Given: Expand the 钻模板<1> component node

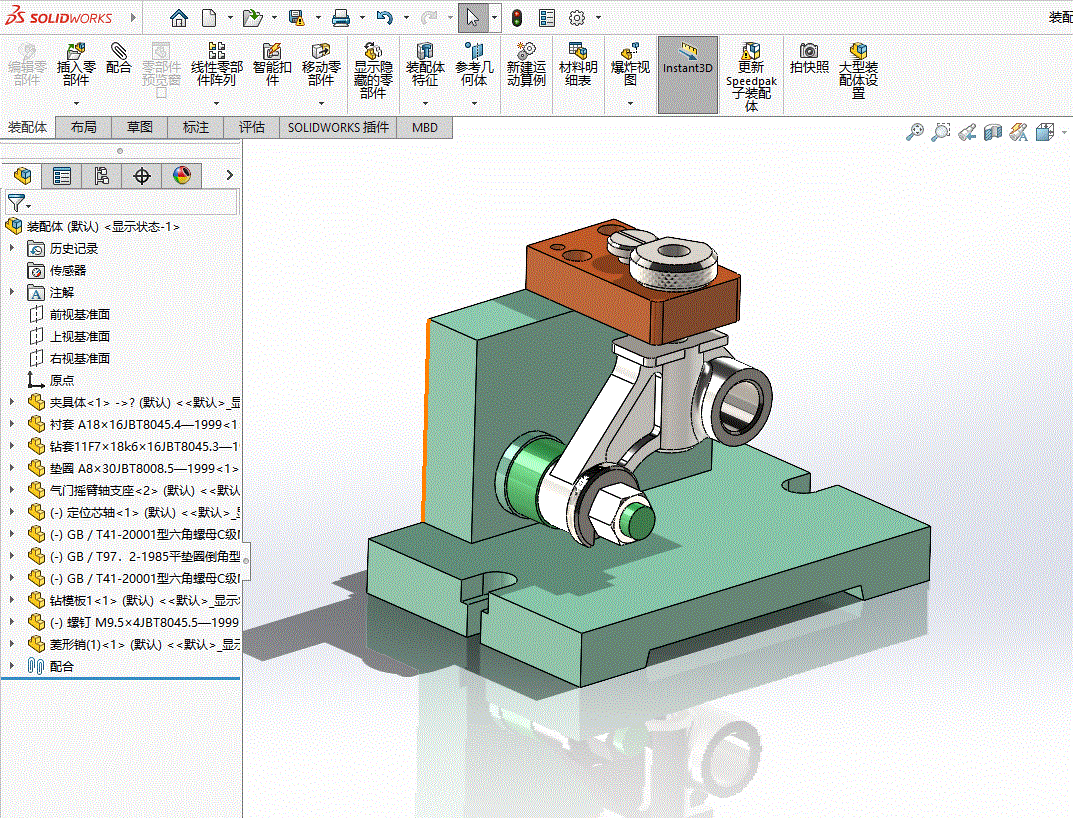Looking at the screenshot, I should click(12, 600).
